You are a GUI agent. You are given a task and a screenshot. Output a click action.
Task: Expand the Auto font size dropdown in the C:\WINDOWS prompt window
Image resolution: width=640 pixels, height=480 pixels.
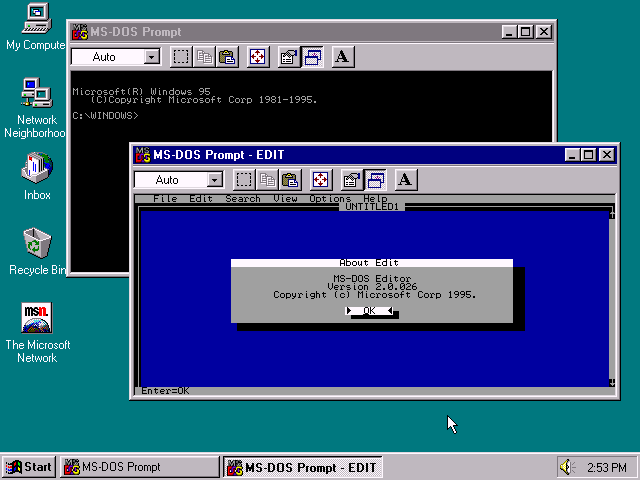point(152,57)
